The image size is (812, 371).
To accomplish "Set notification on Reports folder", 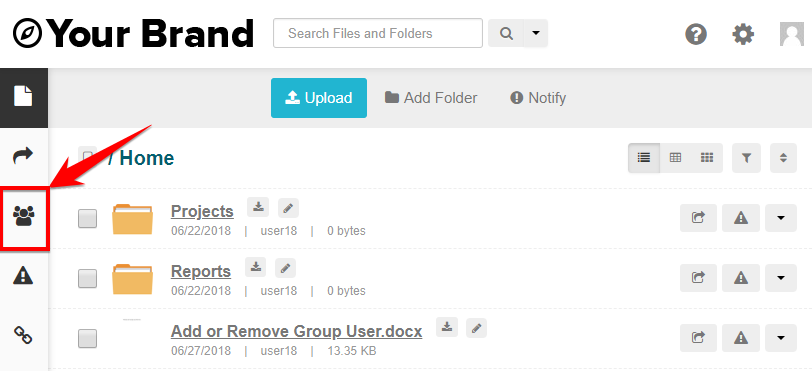I will [741, 278].
